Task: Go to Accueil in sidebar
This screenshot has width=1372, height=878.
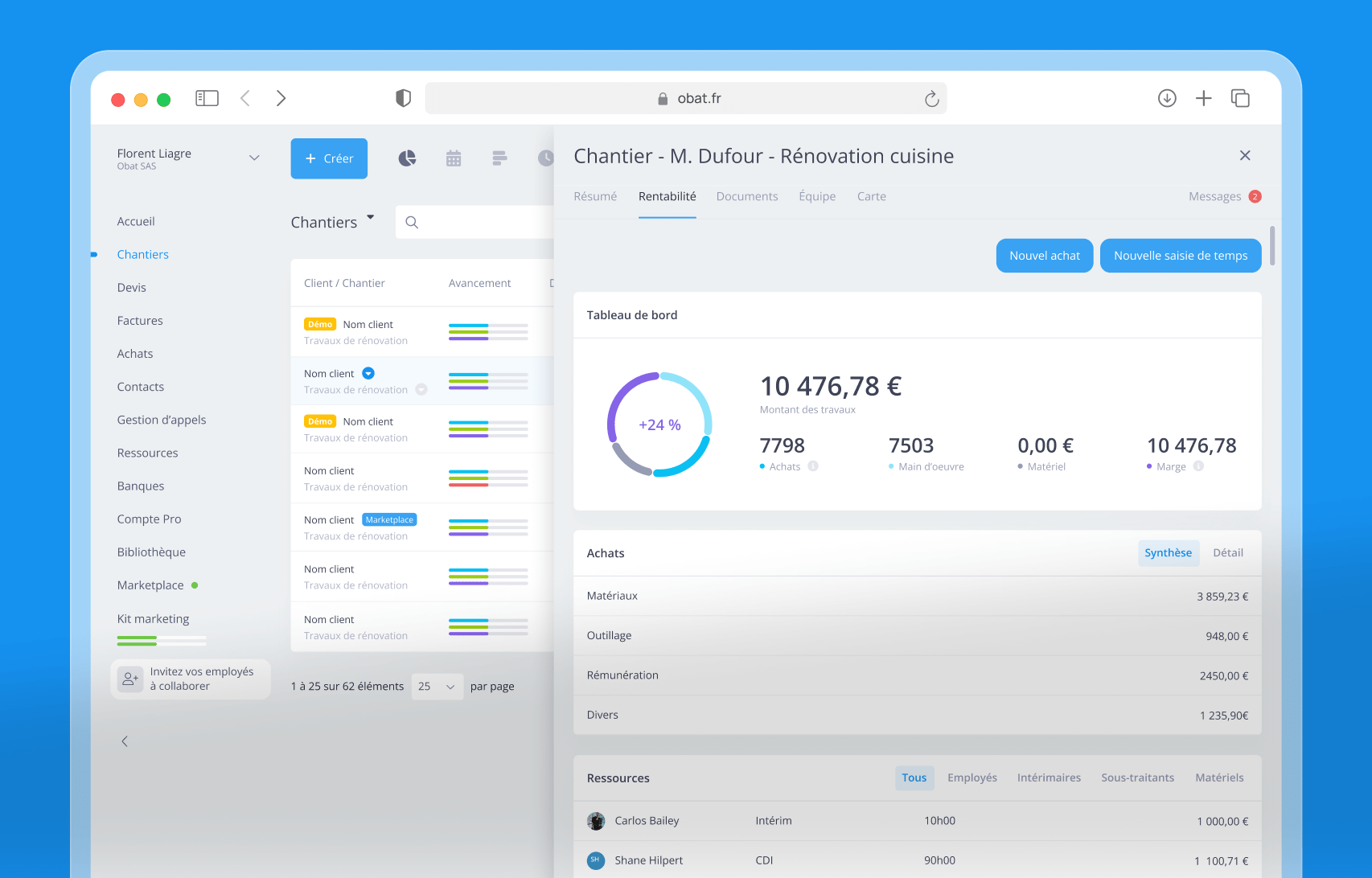Action: [x=136, y=221]
